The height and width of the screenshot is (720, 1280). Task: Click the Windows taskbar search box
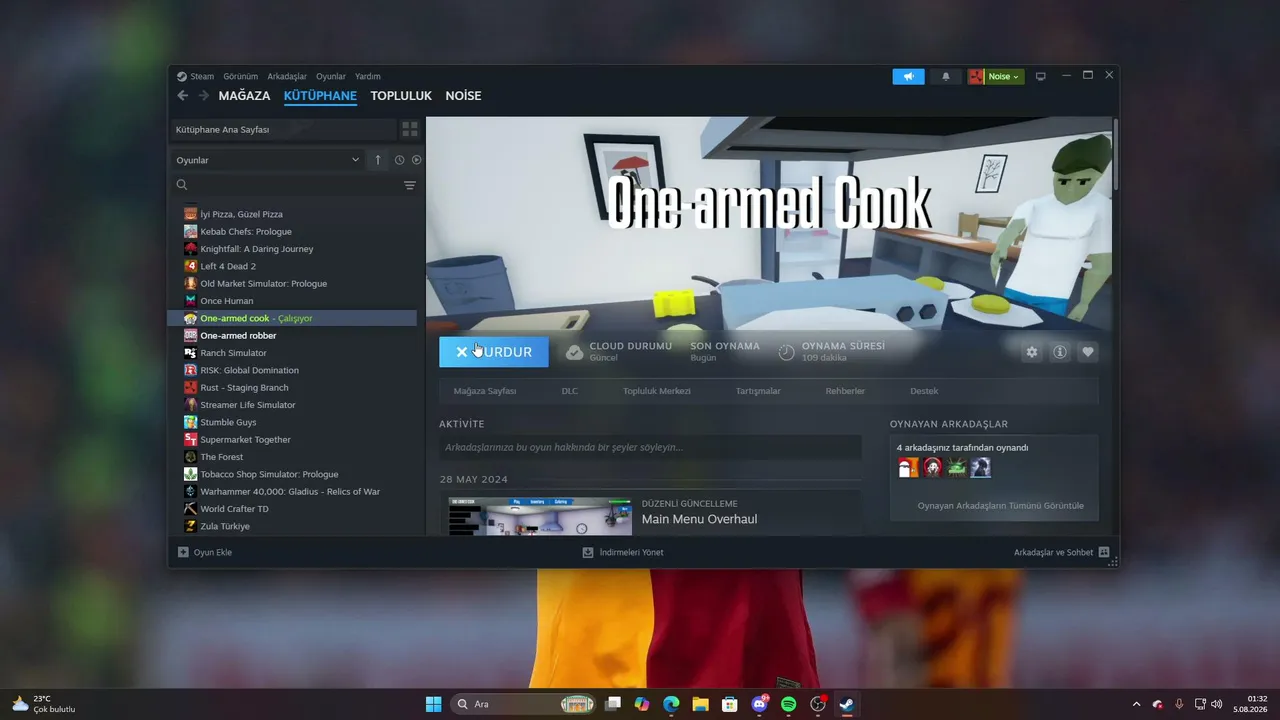click(x=523, y=704)
